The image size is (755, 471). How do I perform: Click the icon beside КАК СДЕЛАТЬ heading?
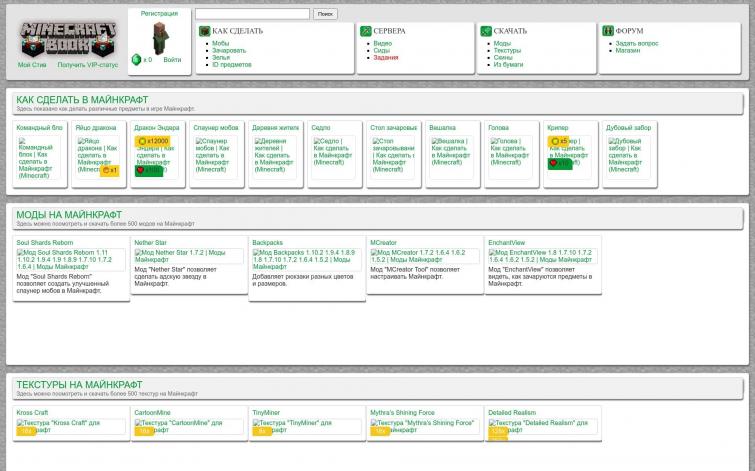coord(205,31)
